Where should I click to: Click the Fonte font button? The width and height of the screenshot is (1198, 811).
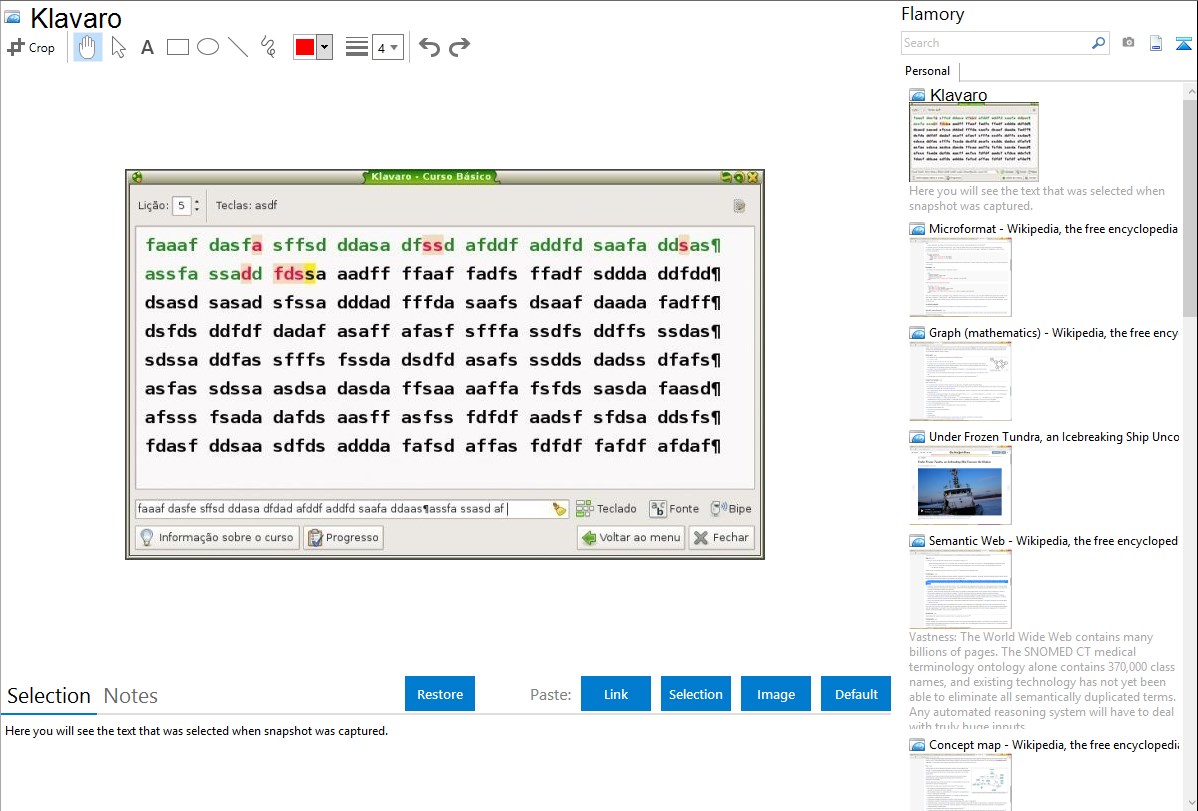(674, 508)
